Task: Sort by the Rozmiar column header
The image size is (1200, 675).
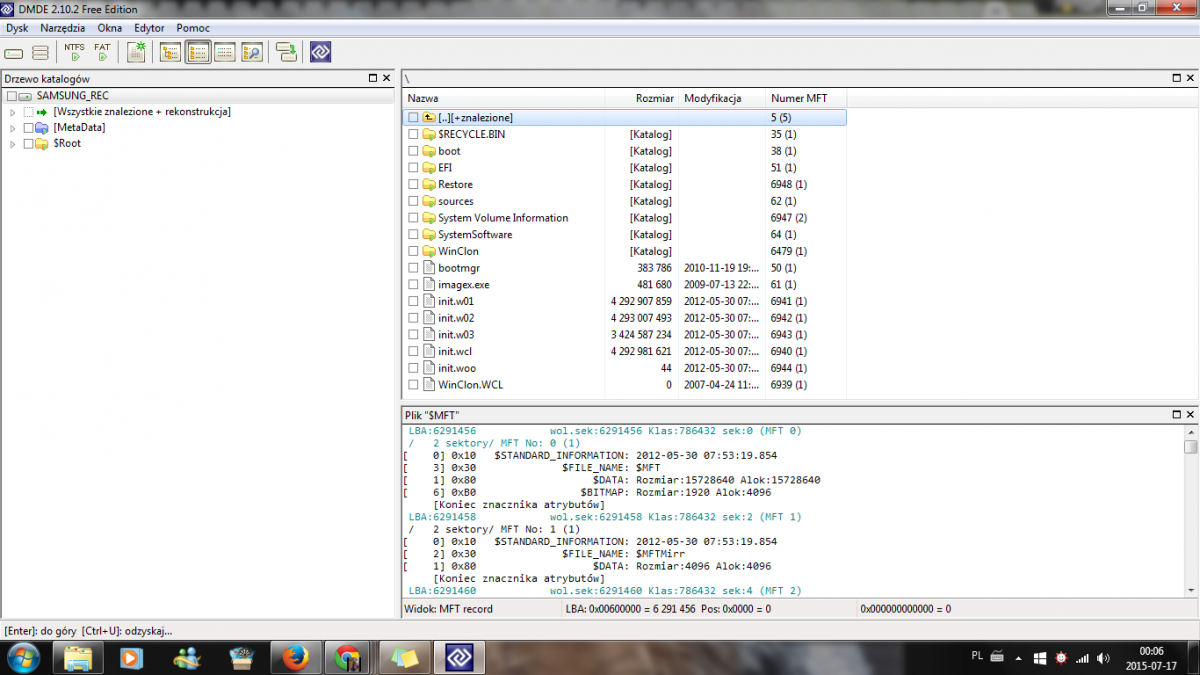Action: (x=642, y=98)
